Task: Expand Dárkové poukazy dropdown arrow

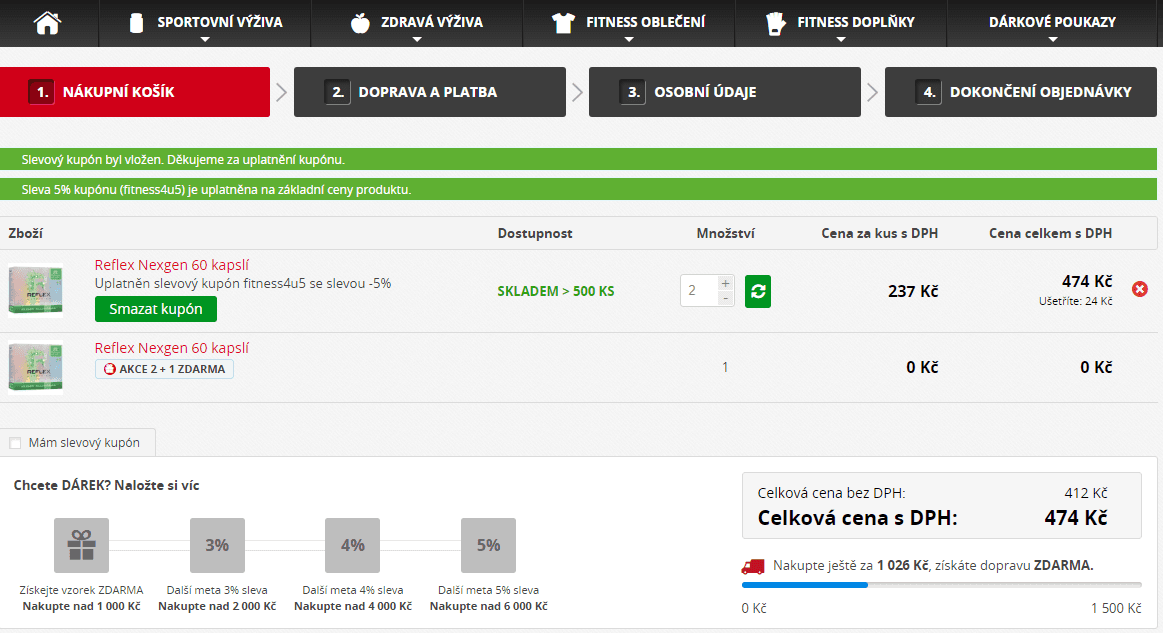Action: click(1052, 39)
